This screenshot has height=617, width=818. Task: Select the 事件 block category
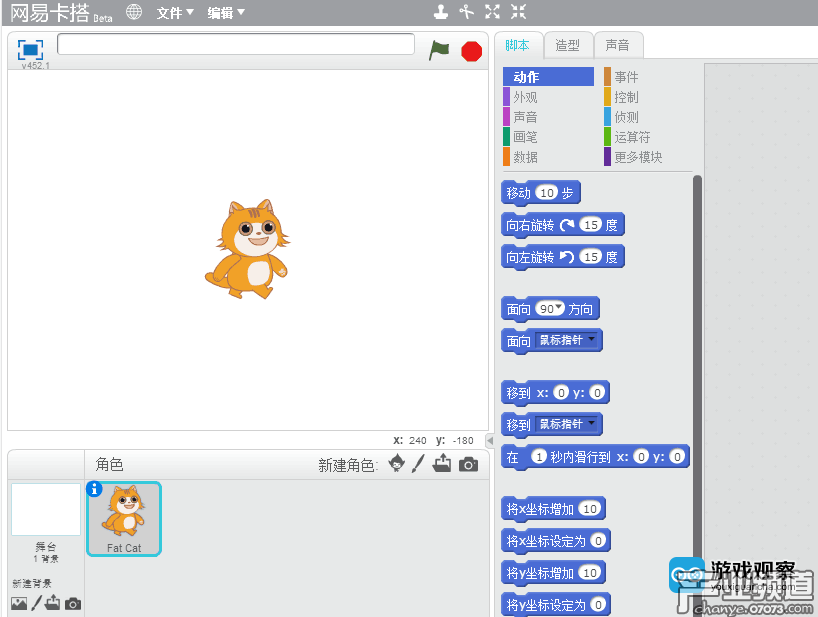[x=626, y=77]
